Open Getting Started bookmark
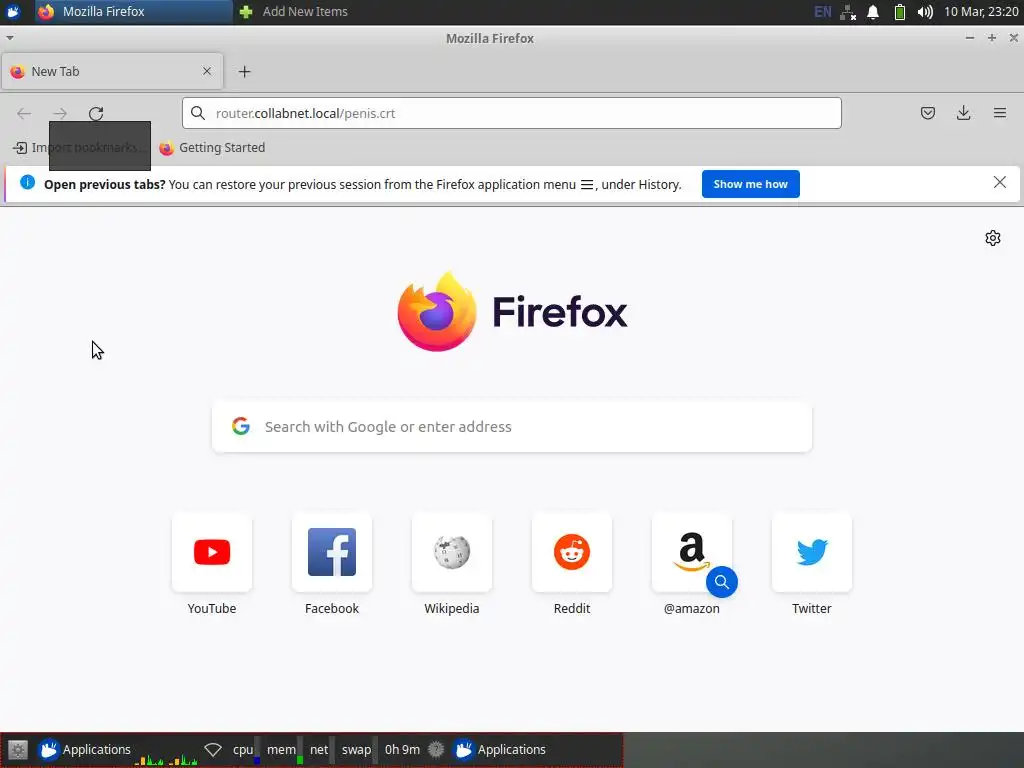 pyautogui.click(x=212, y=148)
